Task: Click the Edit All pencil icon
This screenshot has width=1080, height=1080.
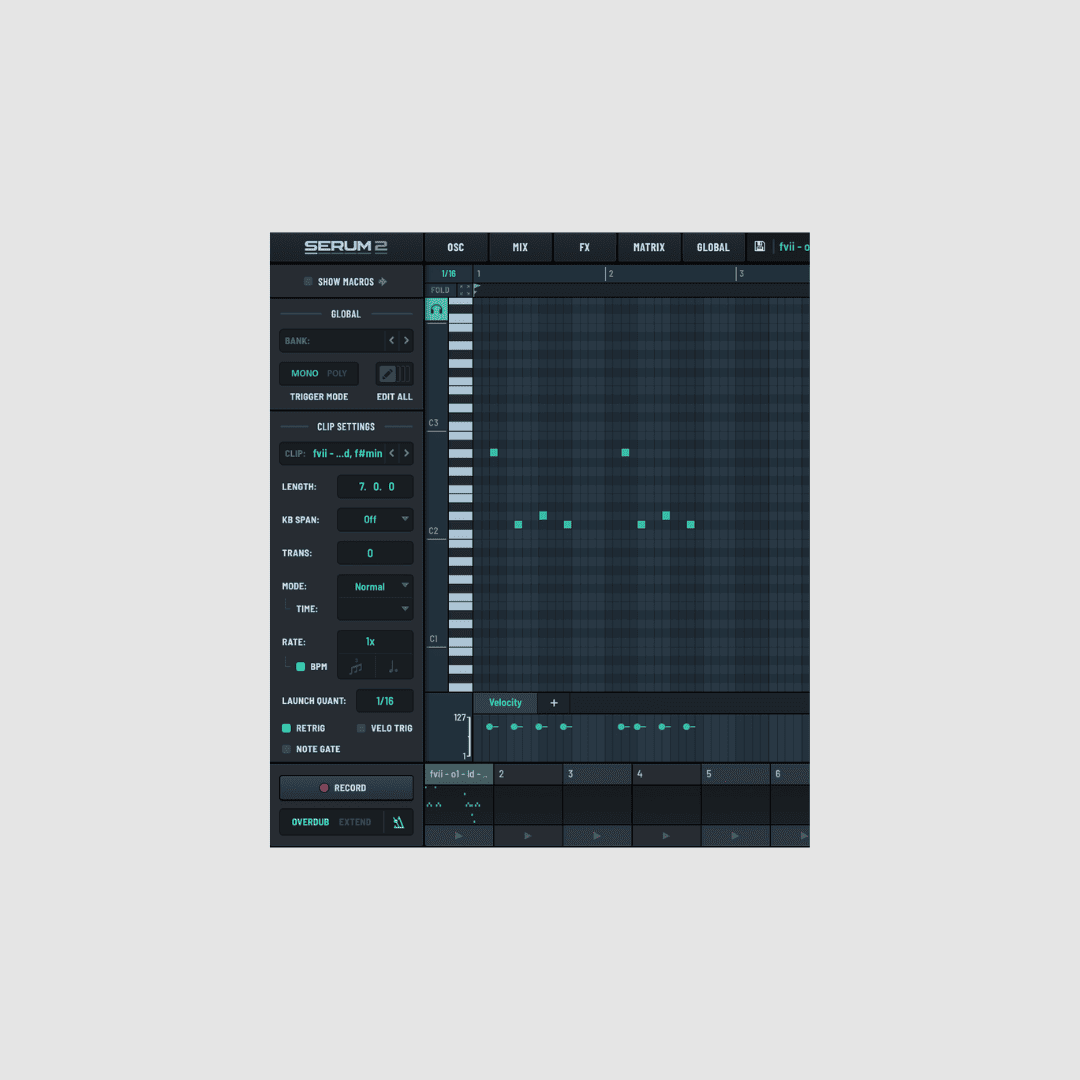Action: pos(388,374)
